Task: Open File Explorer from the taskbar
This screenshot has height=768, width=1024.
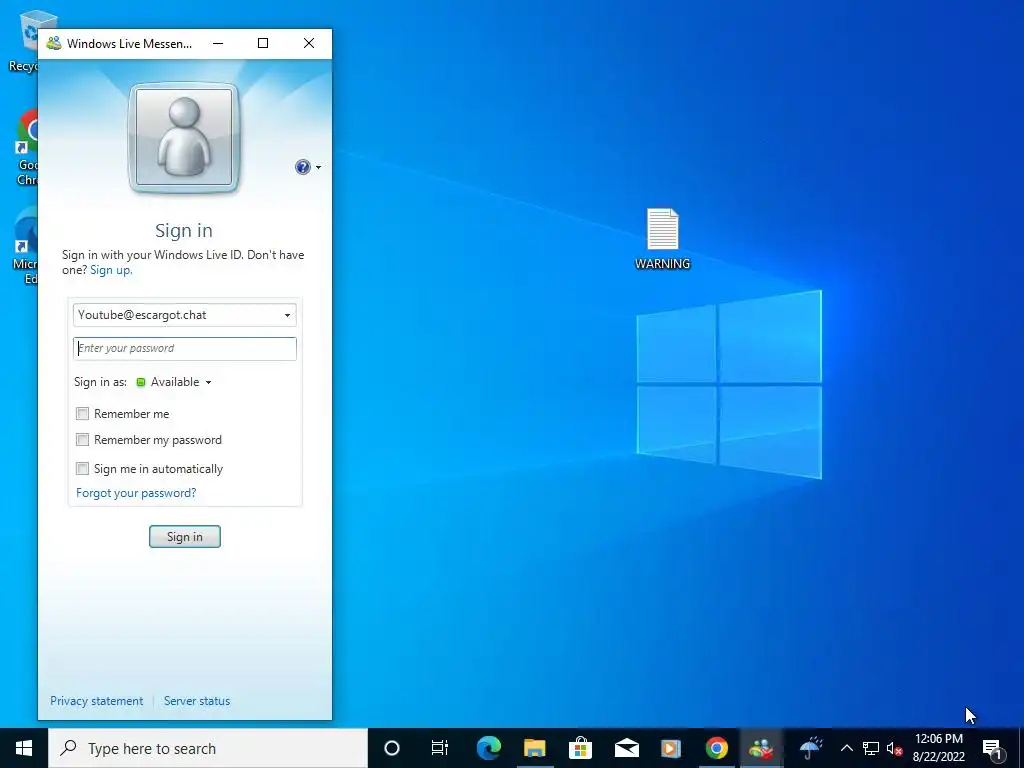Action: 534,748
